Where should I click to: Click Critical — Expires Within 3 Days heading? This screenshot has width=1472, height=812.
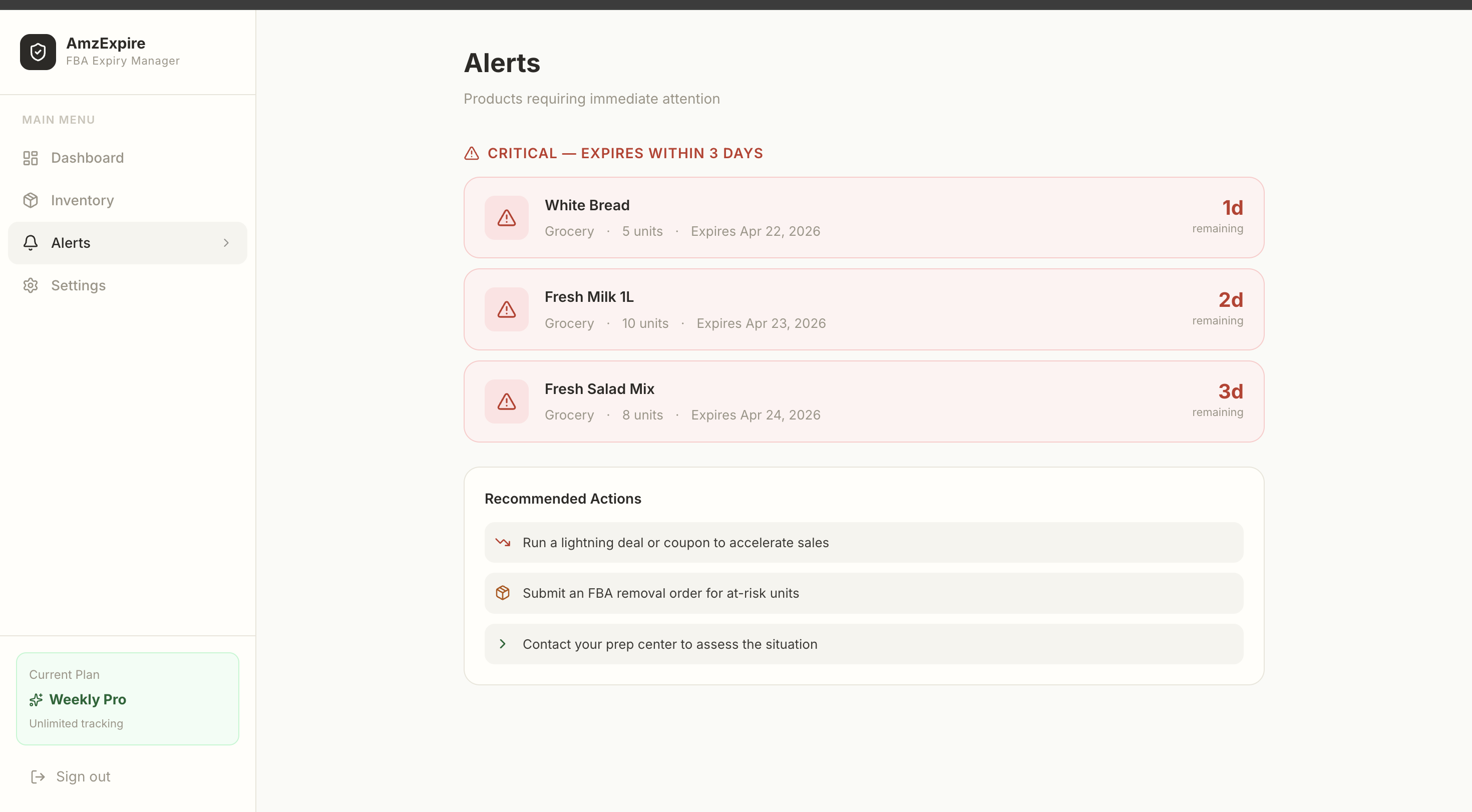[x=625, y=153]
